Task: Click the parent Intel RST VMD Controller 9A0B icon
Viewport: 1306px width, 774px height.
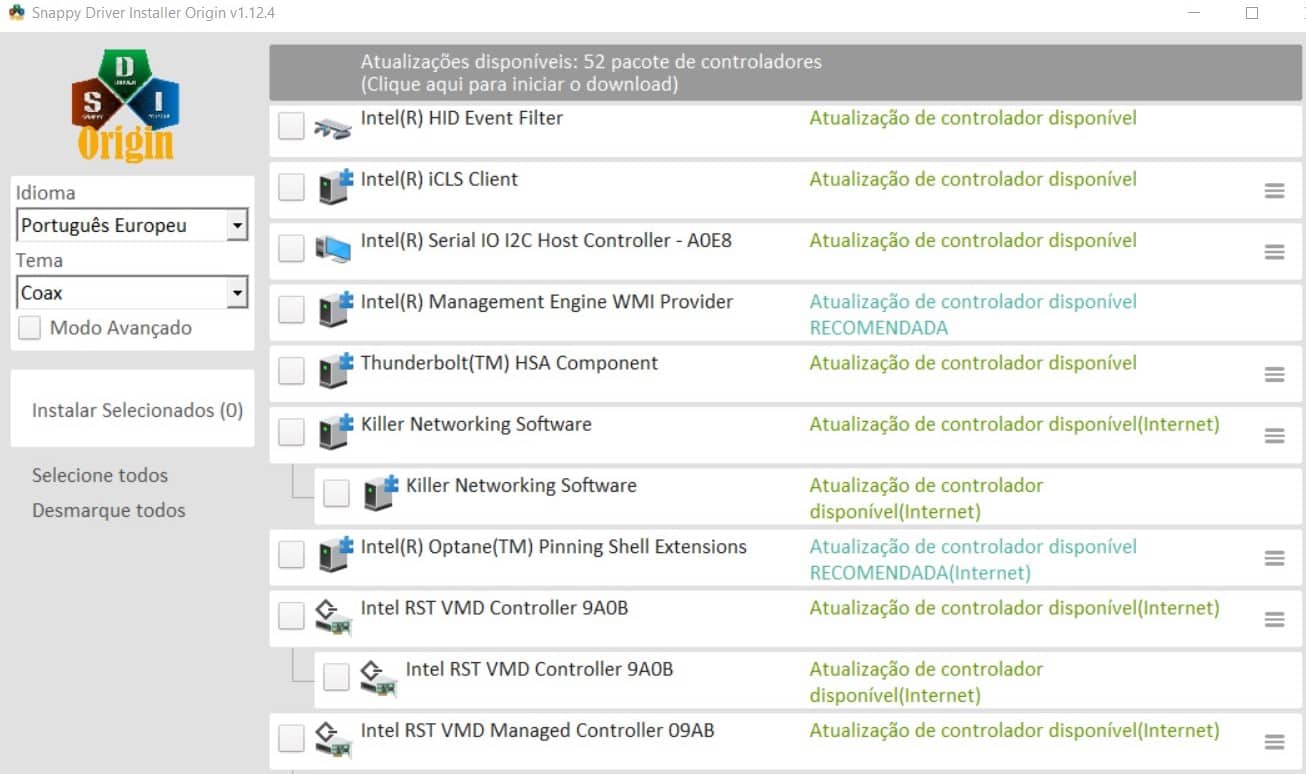Action: click(x=333, y=617)
